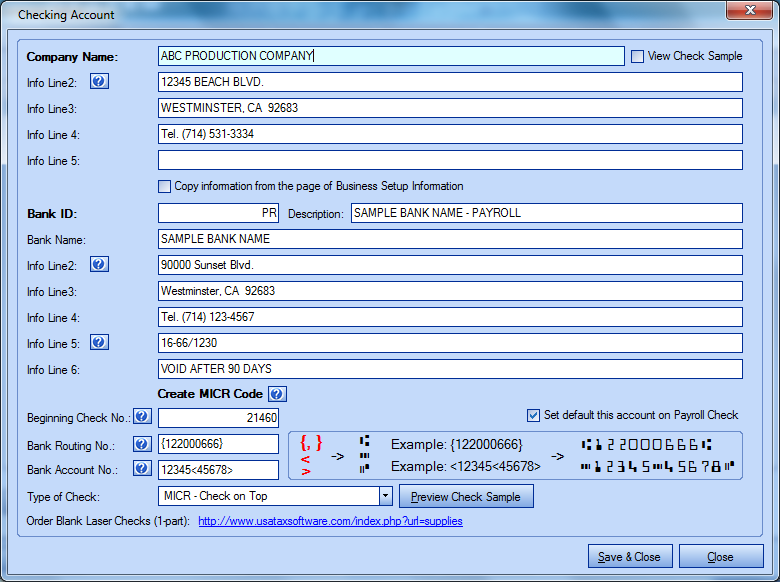Image resolution: width=780 pixels, height=582 pixels.
Task: Expand the Type of Check dropdown
Action: [x=385, y=496]
